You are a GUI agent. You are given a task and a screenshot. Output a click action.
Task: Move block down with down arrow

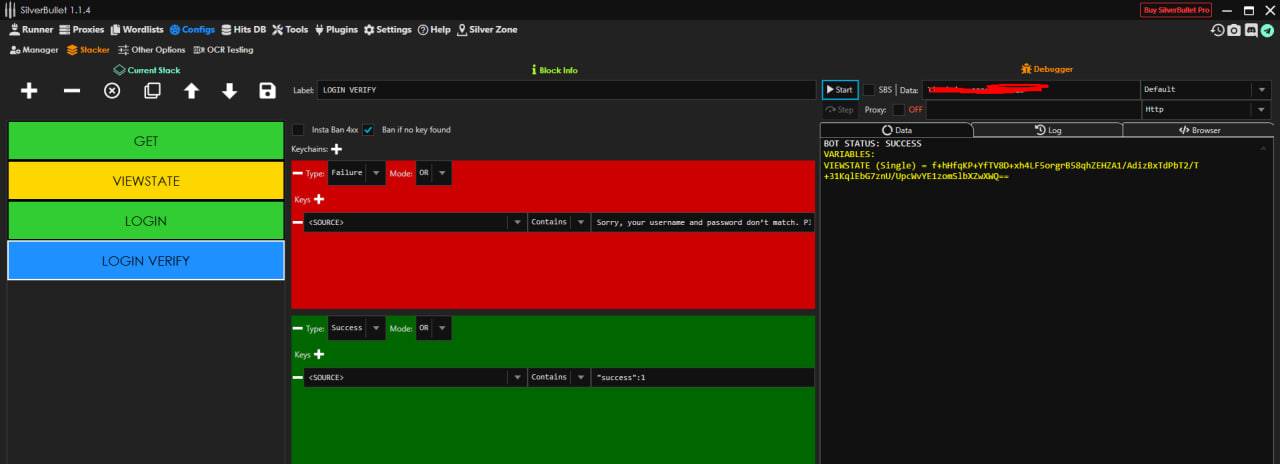(229, 91)
